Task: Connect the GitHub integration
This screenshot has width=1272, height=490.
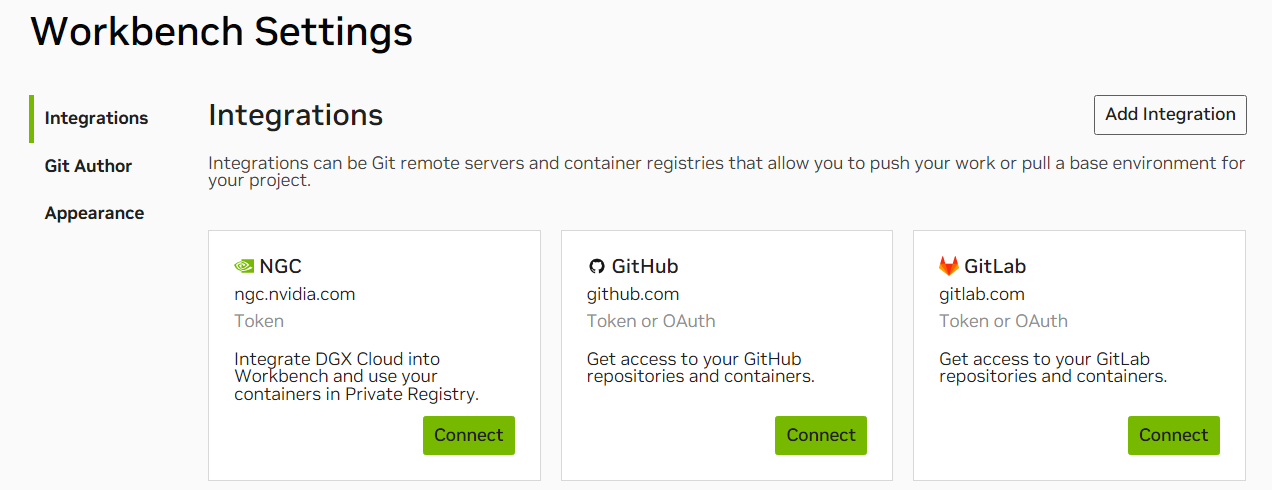Action: pos(821,435)
